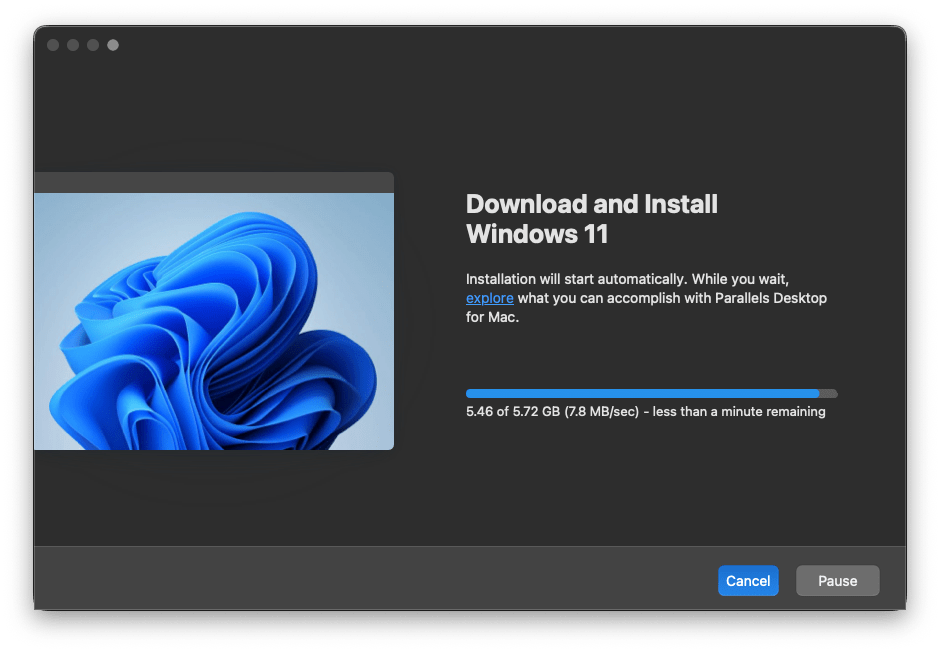Click the Windows 11 bloom wallpaper preview
Screen dimensions: 940x652
214,321
